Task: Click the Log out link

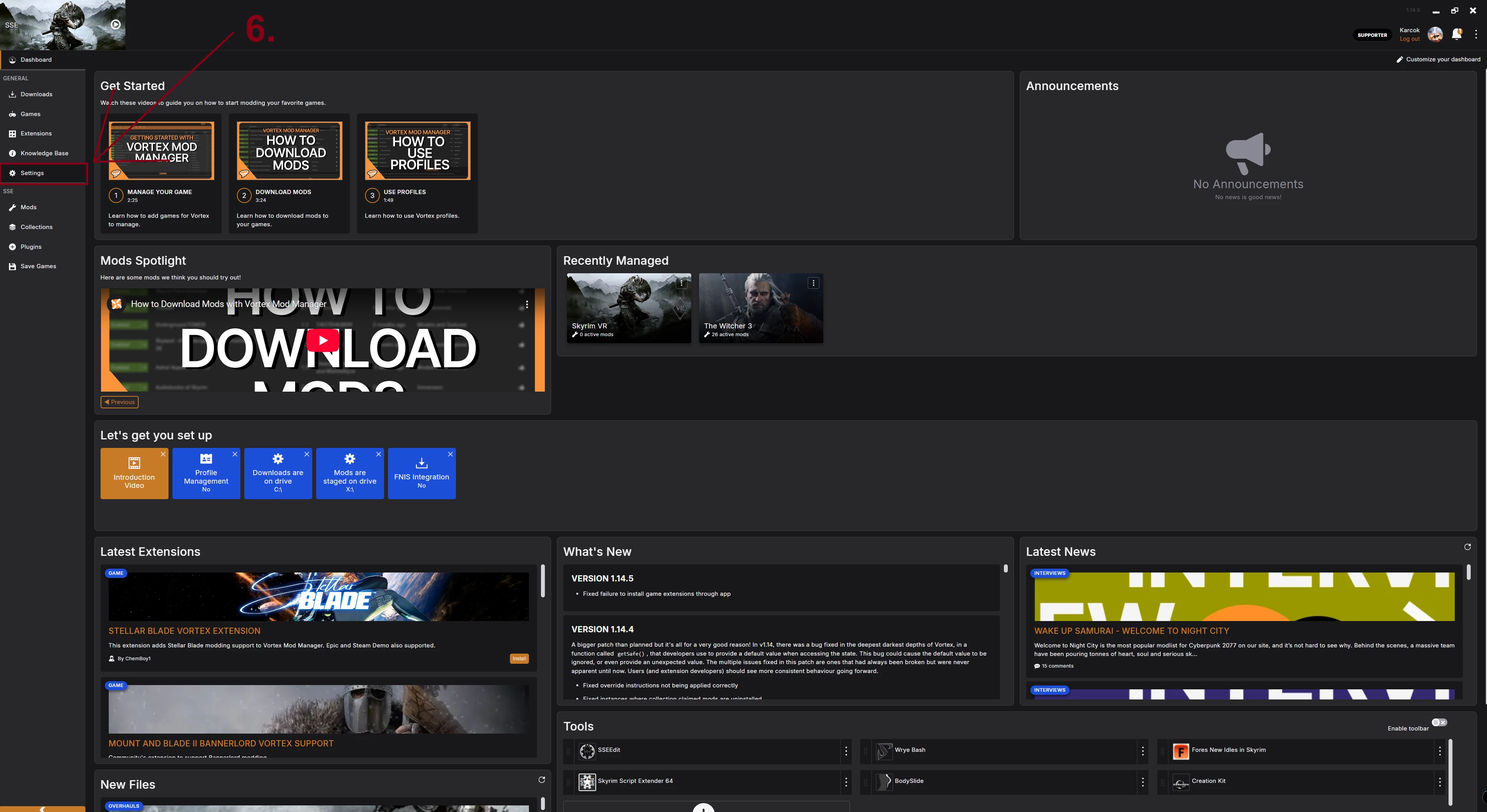Action: coord(1409,39)
